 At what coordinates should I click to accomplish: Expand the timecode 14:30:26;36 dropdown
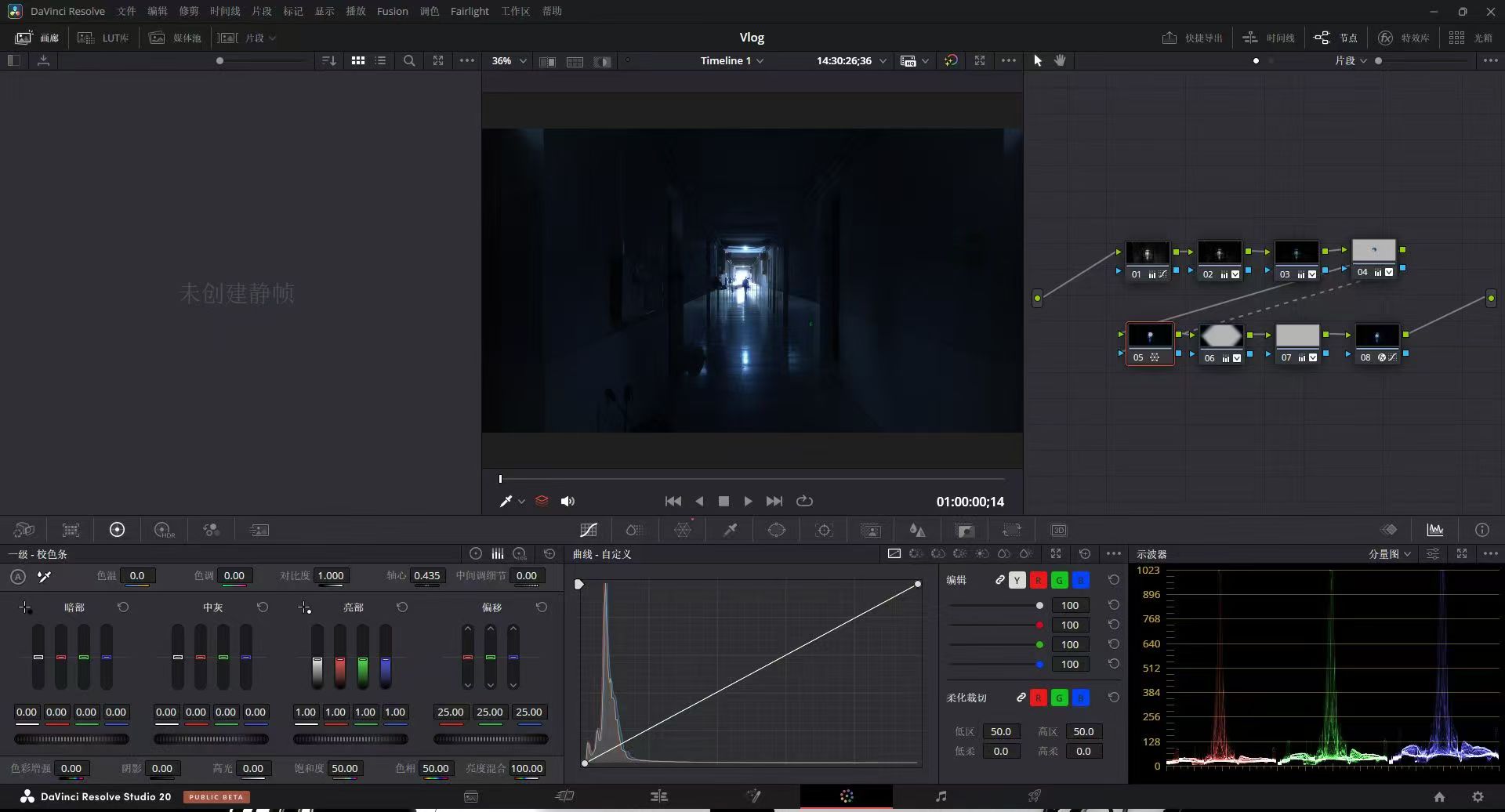[883, 60]
